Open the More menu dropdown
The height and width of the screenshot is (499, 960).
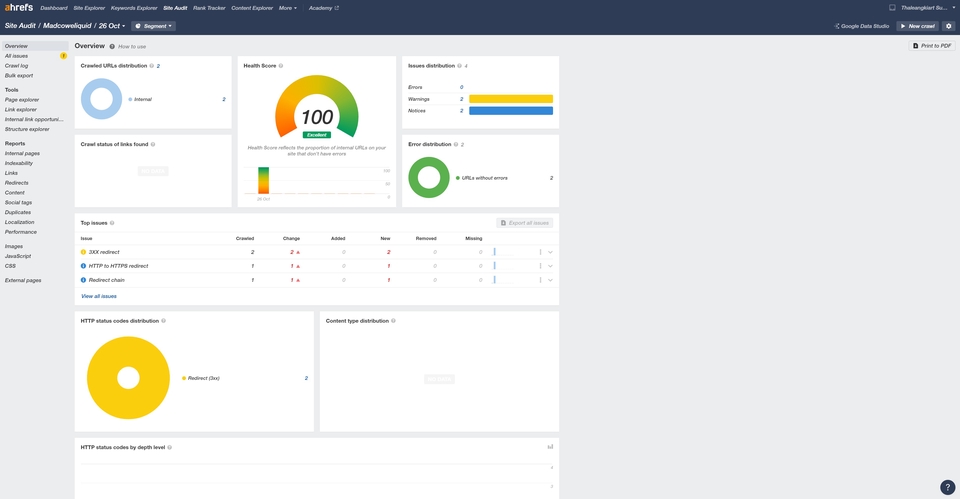288,8
